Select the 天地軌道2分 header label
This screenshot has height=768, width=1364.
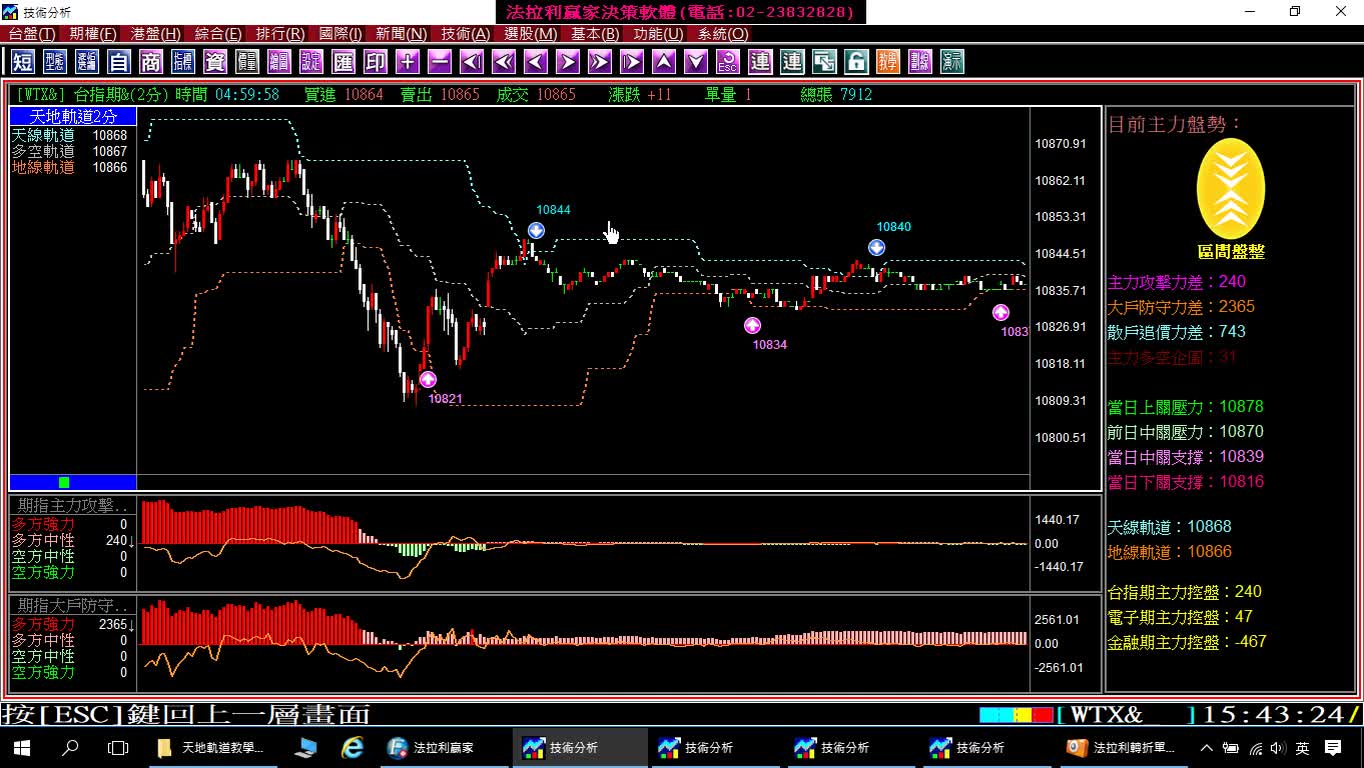point(73,117)
